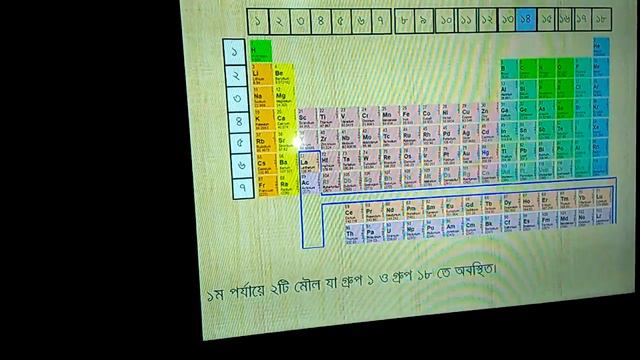Click the Mercury (Hg) element cell
This screenshot has height=360, width=640.
click(x=490, y=154)
